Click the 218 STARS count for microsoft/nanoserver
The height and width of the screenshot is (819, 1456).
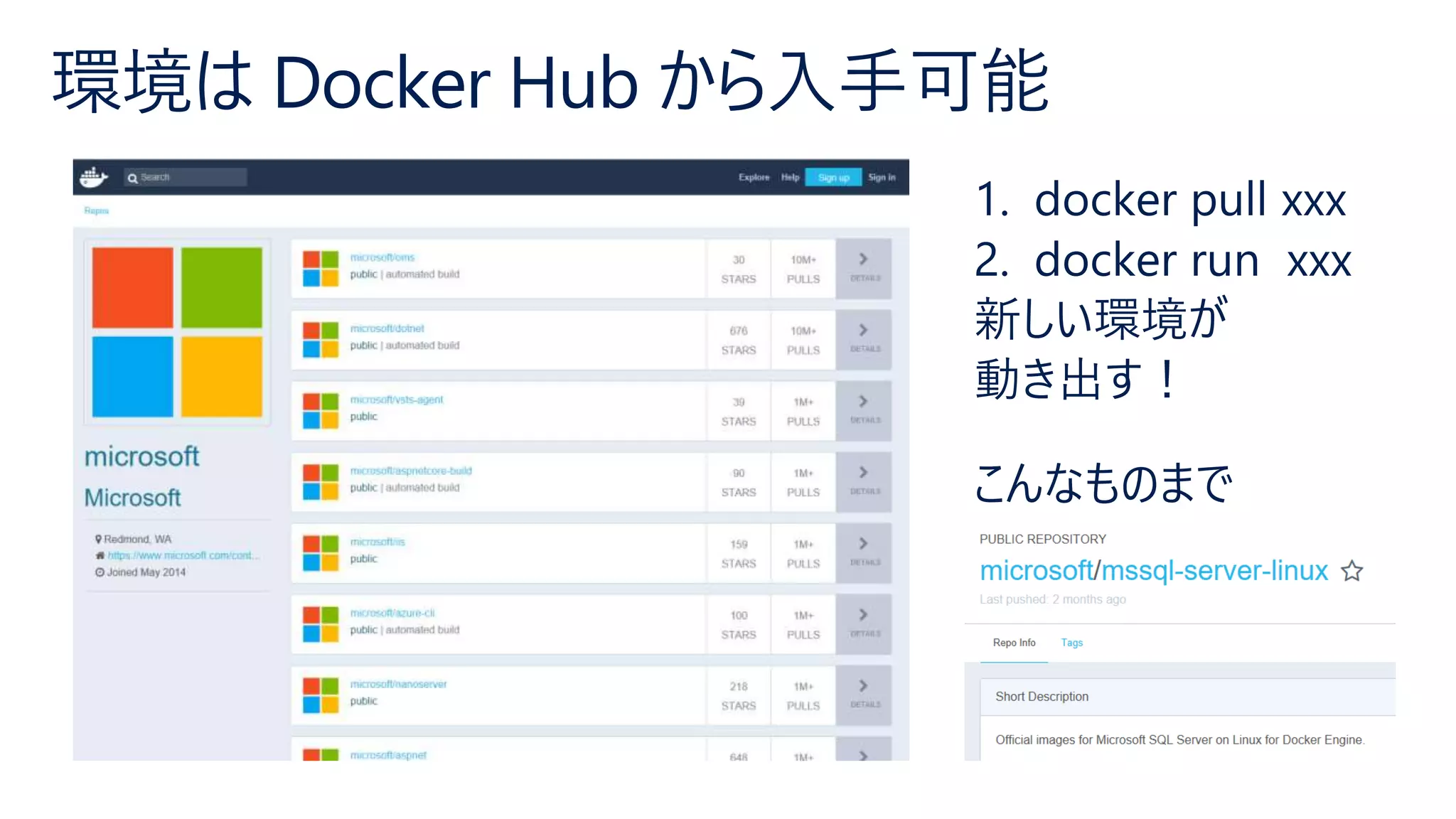tap(739, 696)
